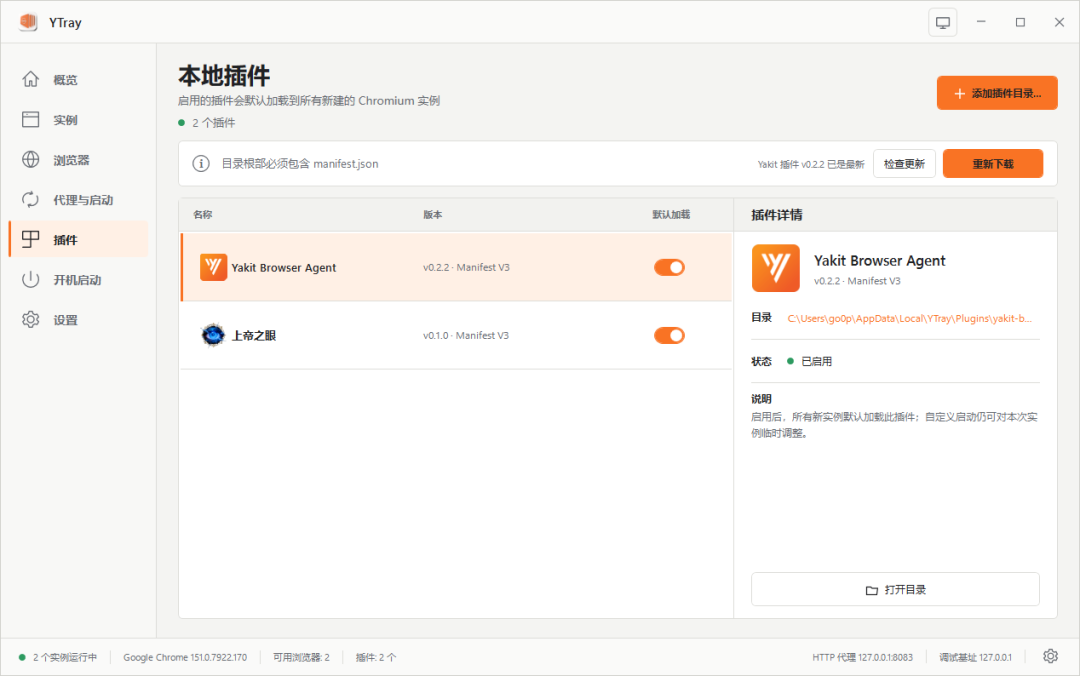Click HTTP 代理 127.0.0.1:8083 status entry
Image resolution: width=1080 pixels, height=676 pixels.
point(862,657)
